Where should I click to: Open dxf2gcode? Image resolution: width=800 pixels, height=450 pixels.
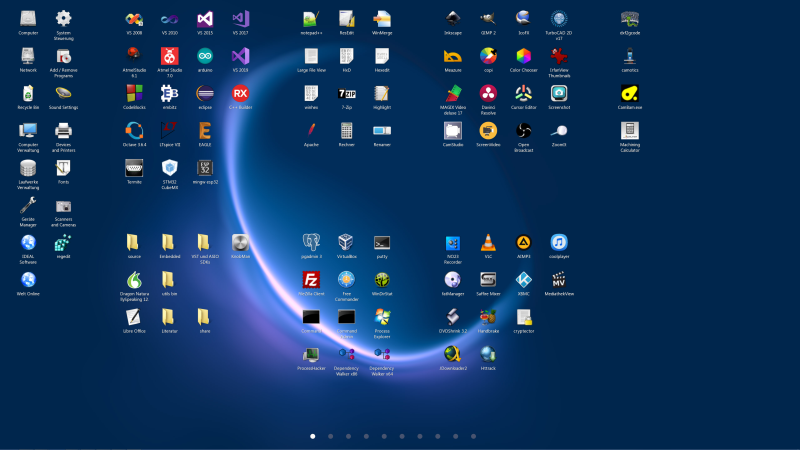click(630, 19)
